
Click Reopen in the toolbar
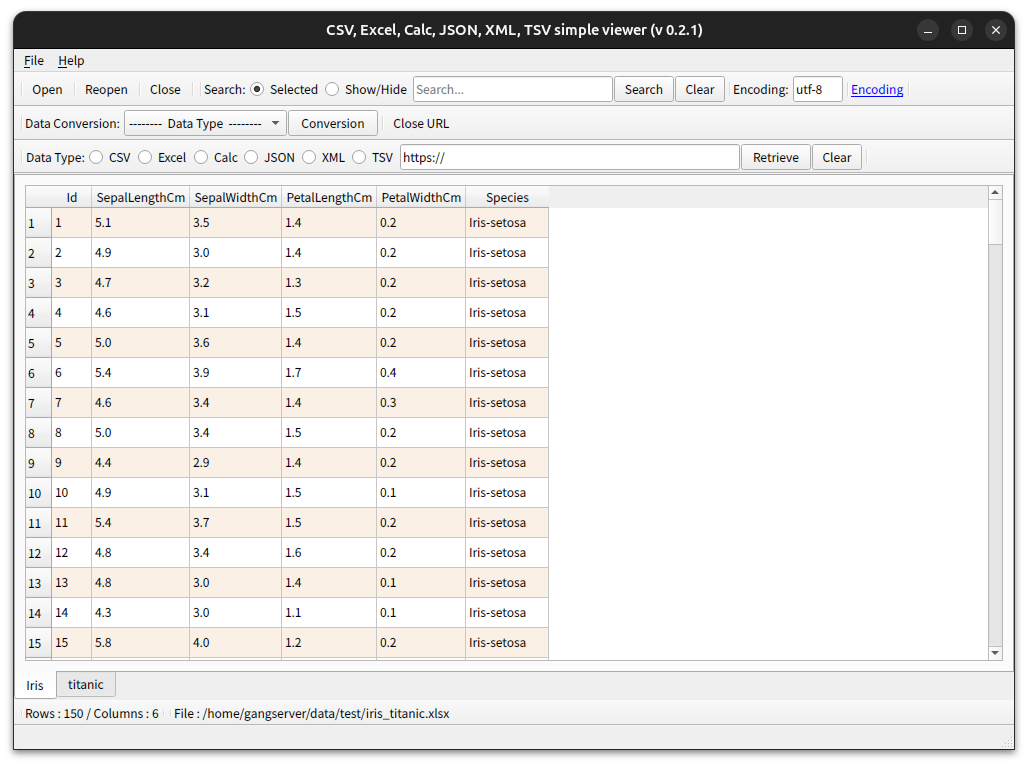[x=106, y=90]
